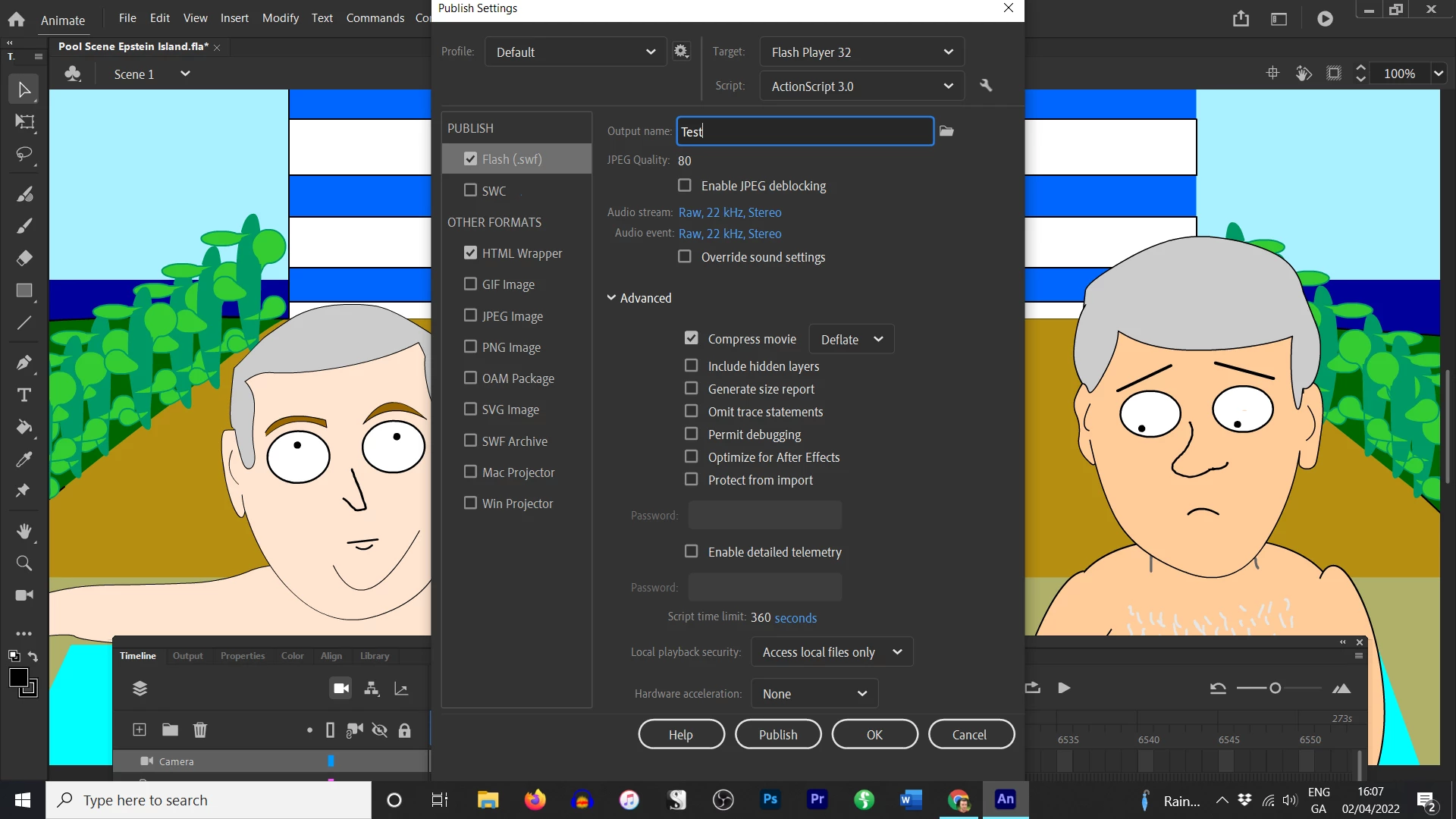
Task: Switch to the Library panel tab
Action: click(x=375, y=656)
